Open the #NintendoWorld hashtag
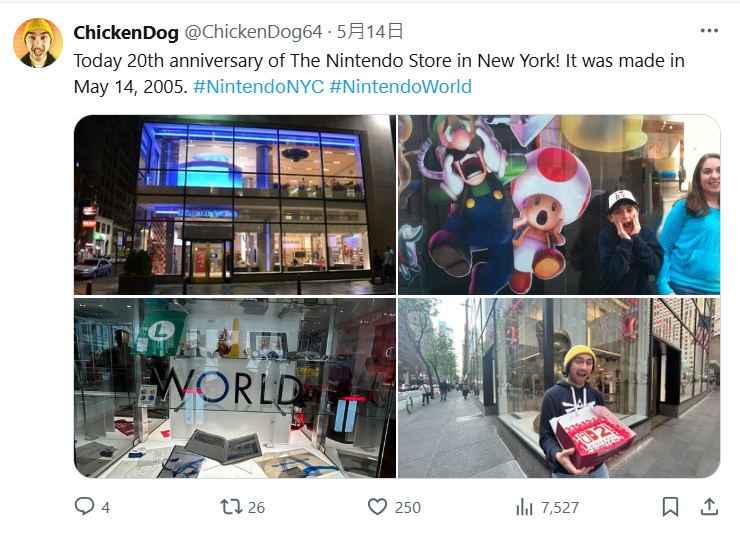 point(401,86)
